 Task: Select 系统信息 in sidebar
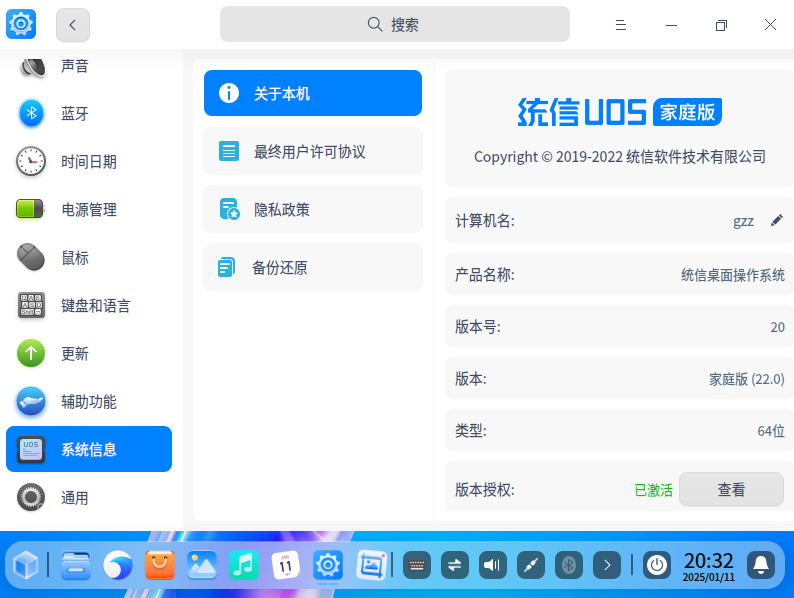point(89,449)
